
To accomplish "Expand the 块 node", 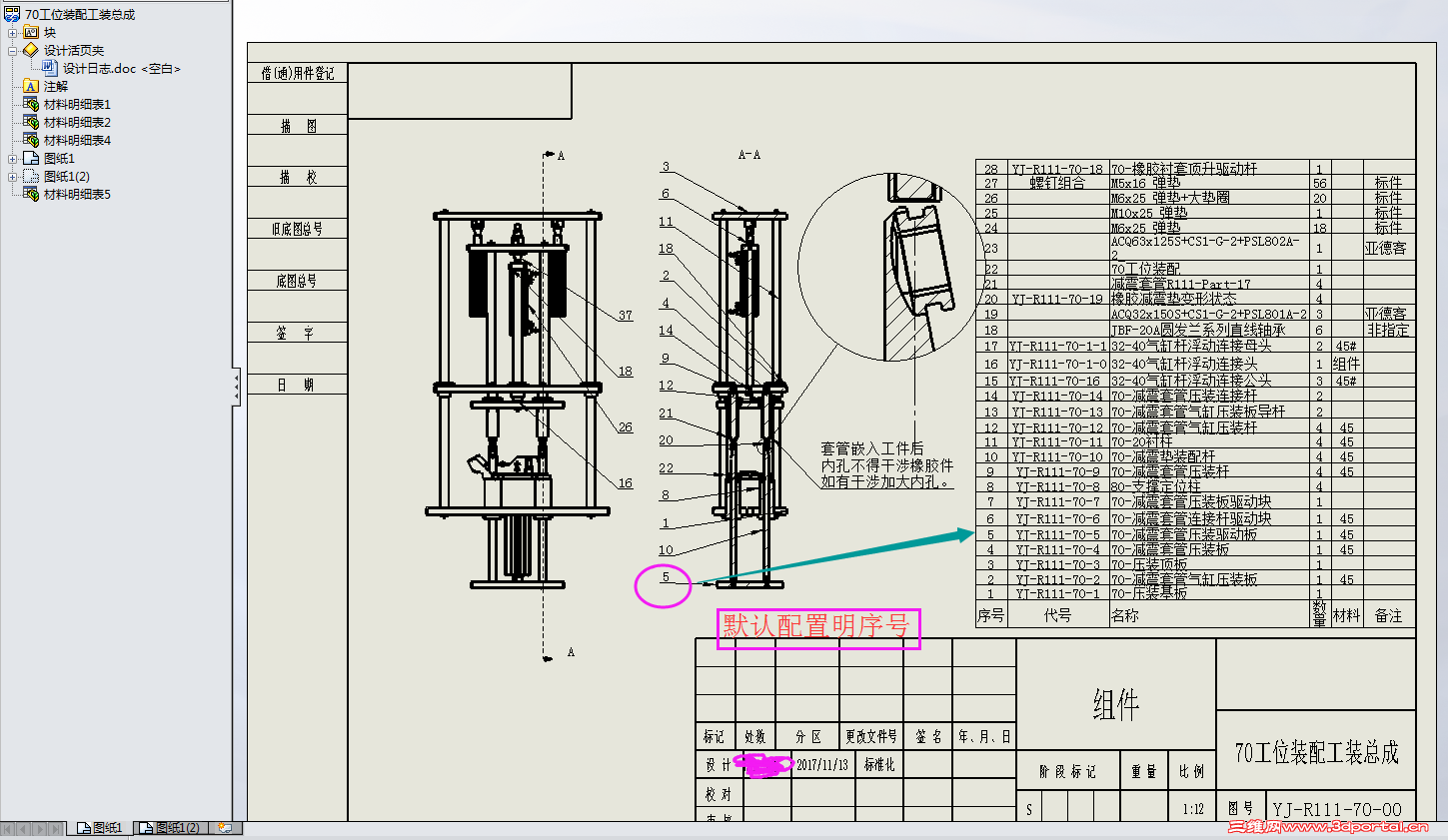I will [x=12, y=33].
